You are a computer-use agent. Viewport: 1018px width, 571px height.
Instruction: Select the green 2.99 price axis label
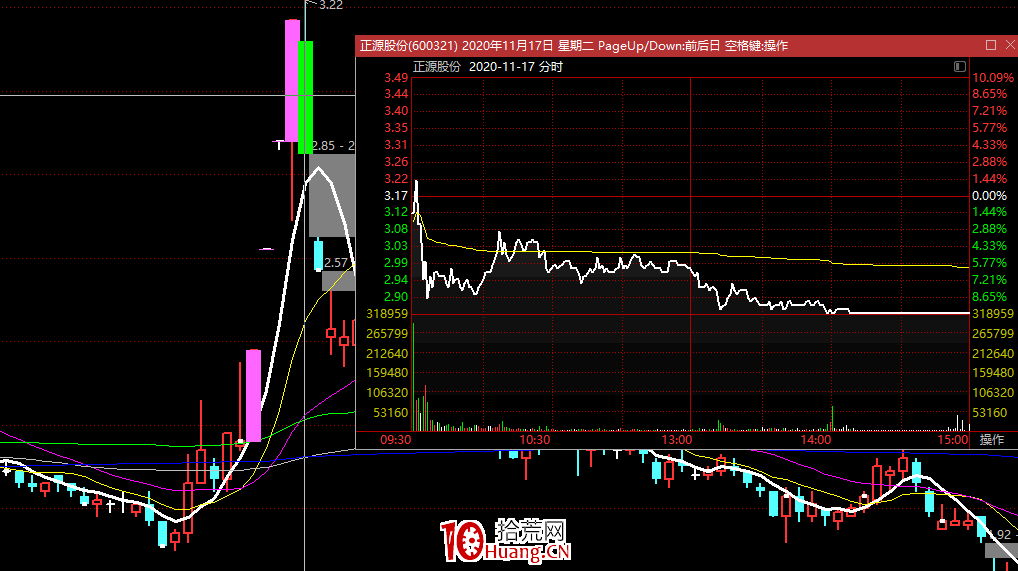click(x=396, y=263)
